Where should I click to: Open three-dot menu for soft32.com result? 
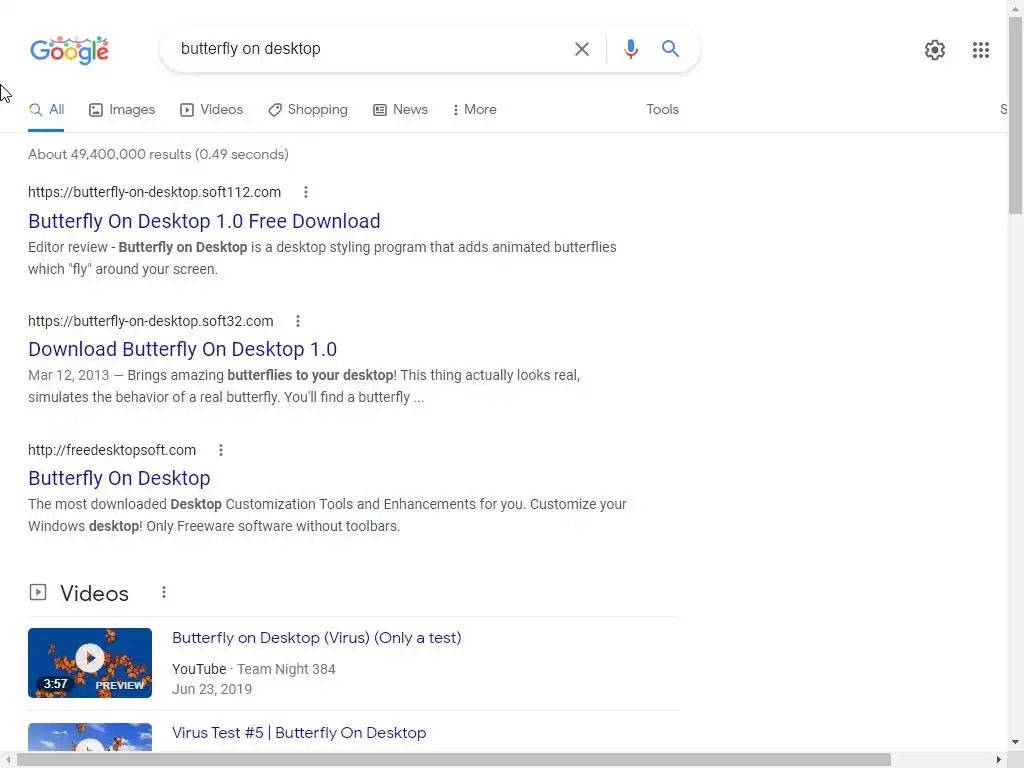pyautogui.click(x=298, y=321)
